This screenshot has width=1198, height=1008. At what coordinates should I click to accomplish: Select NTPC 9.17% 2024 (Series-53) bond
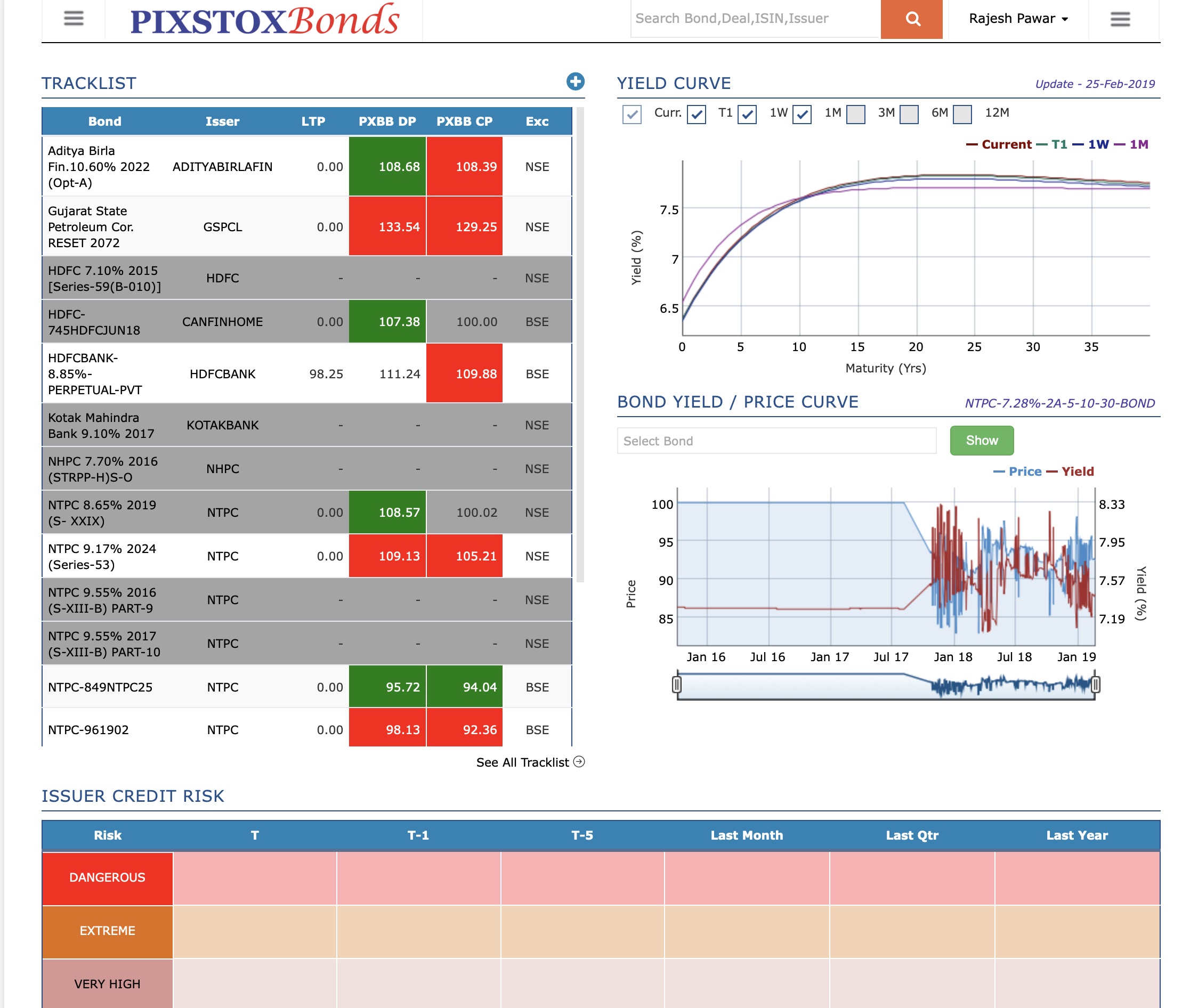(307, 556)
